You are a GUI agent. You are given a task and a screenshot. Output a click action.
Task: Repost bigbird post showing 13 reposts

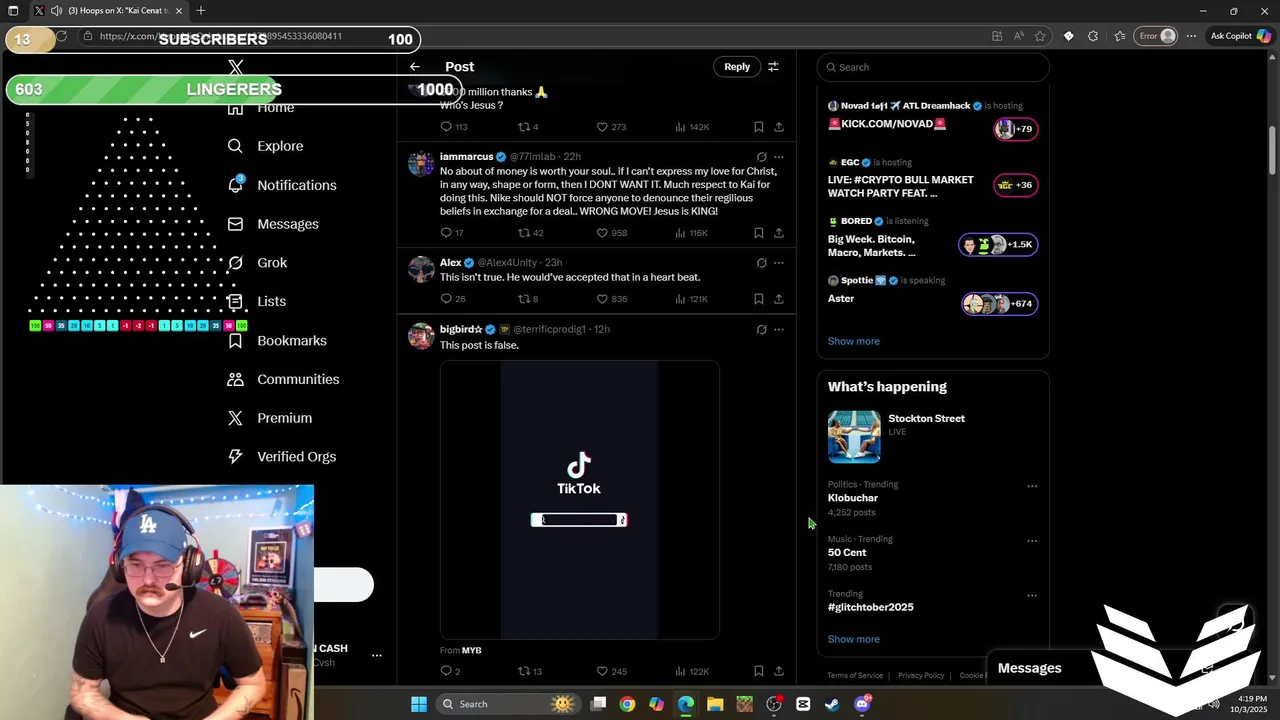(x=530, y=671)
